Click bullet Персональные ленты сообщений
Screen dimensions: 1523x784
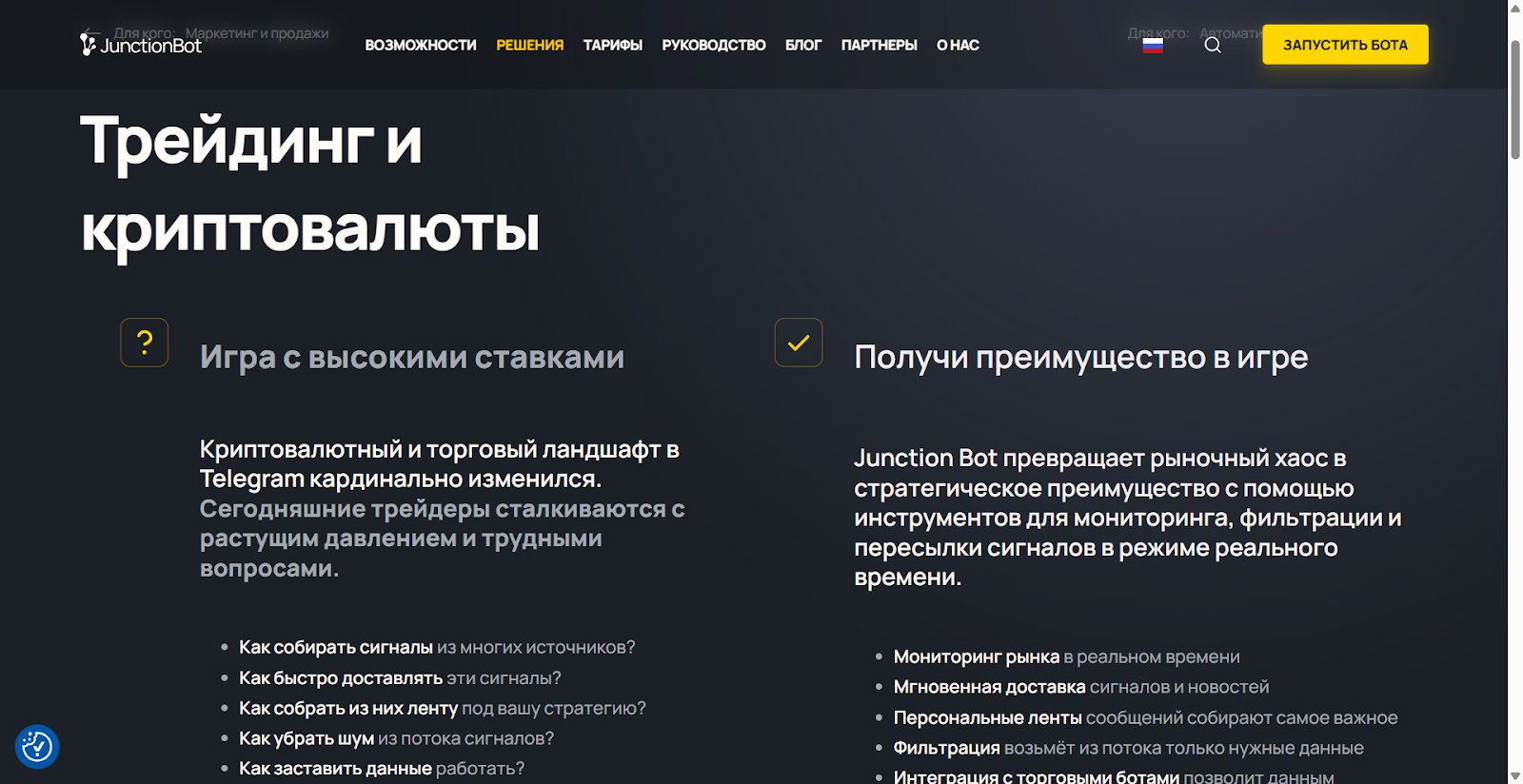pyautogui.click(x=1146, y=717)
